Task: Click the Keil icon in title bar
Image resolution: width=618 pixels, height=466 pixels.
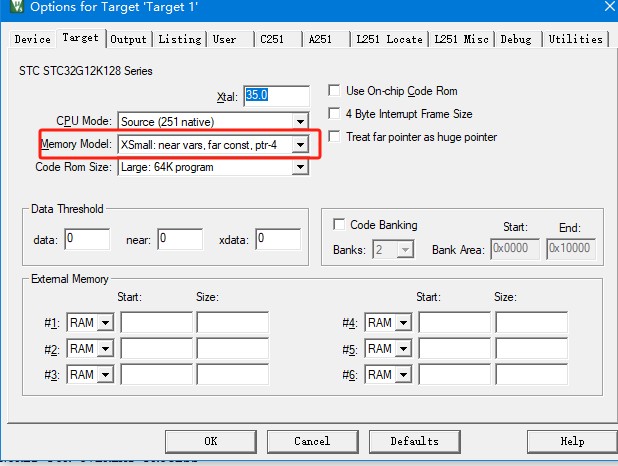Action: click(16, 6)
